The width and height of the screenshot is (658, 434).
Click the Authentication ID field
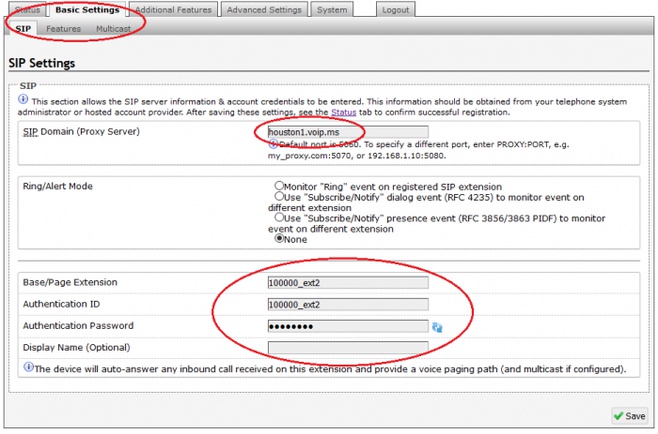(348, 304)
